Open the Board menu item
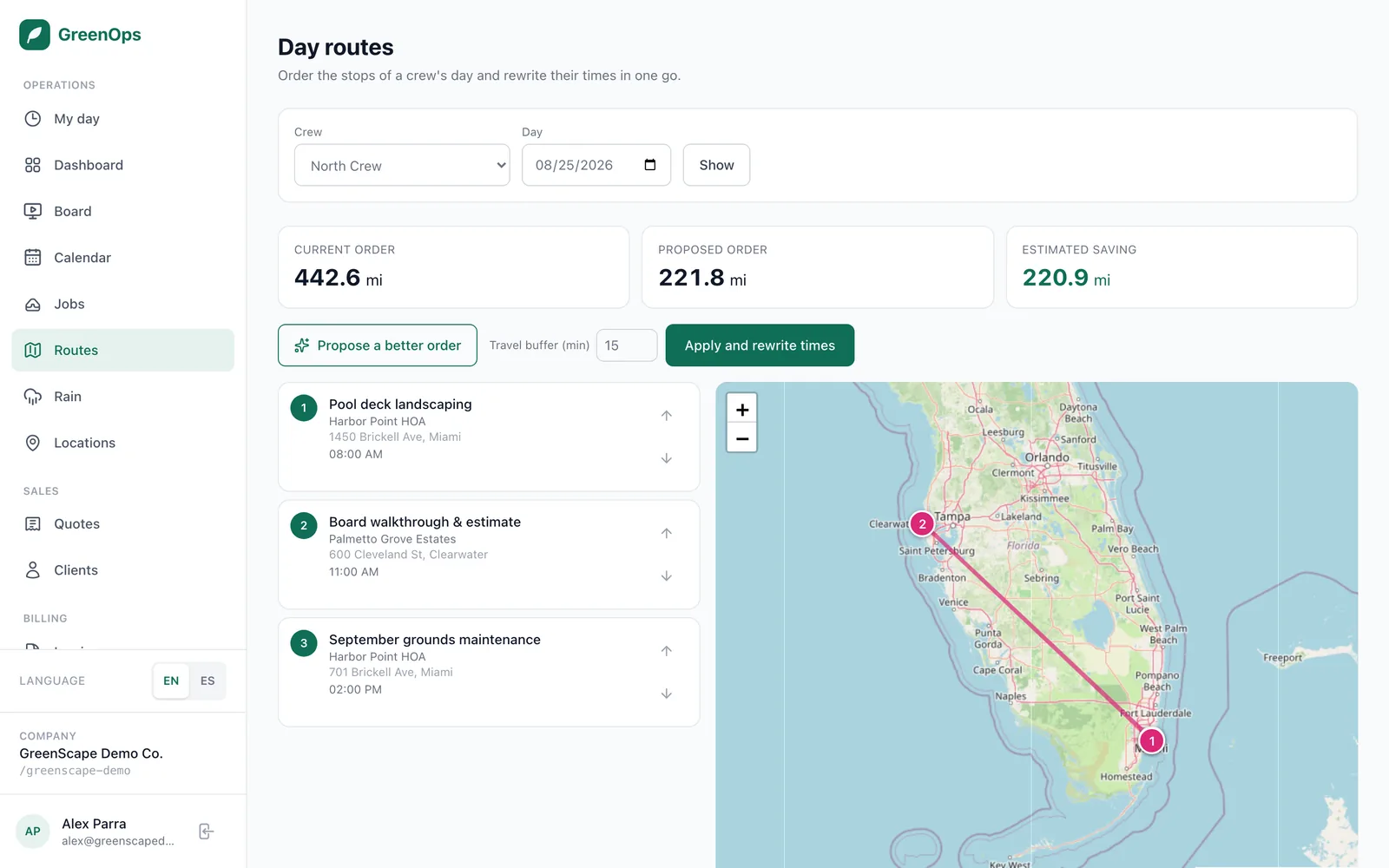Screen dimensions: 1389x868 (x=122, y=211)
